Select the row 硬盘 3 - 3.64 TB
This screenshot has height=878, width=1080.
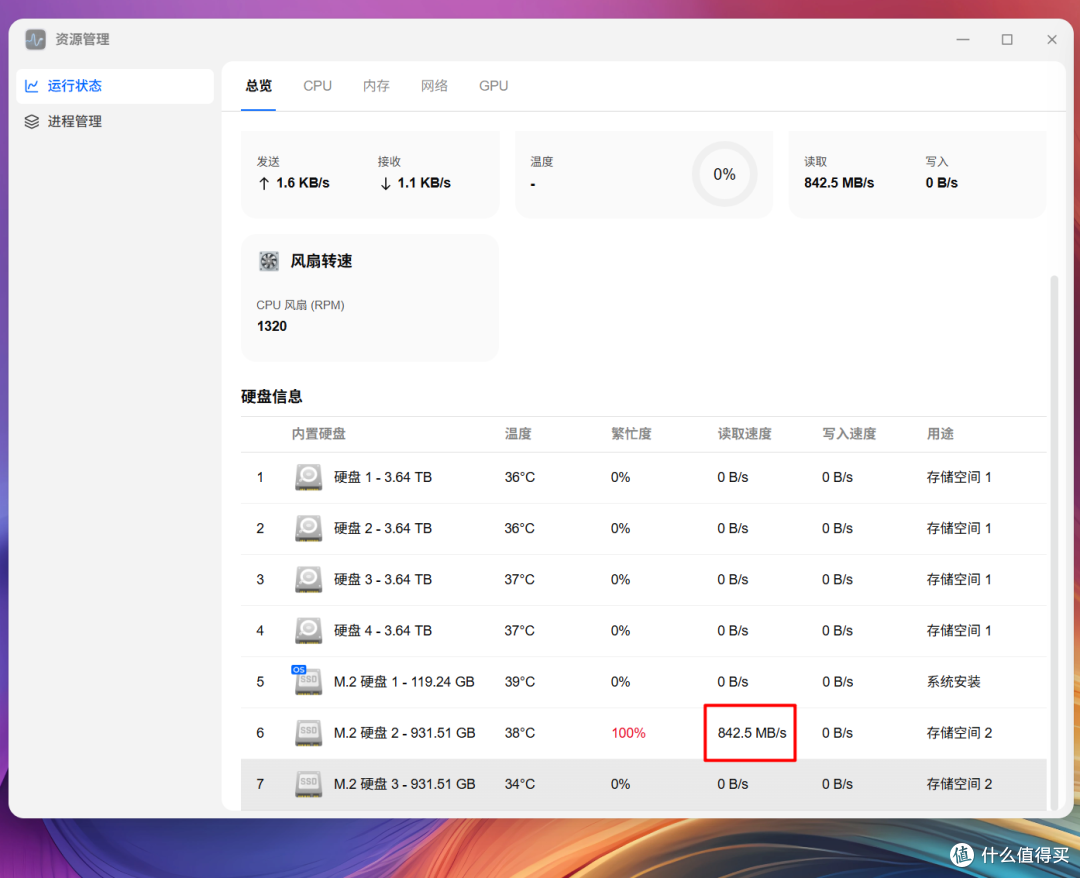(643, 579)
